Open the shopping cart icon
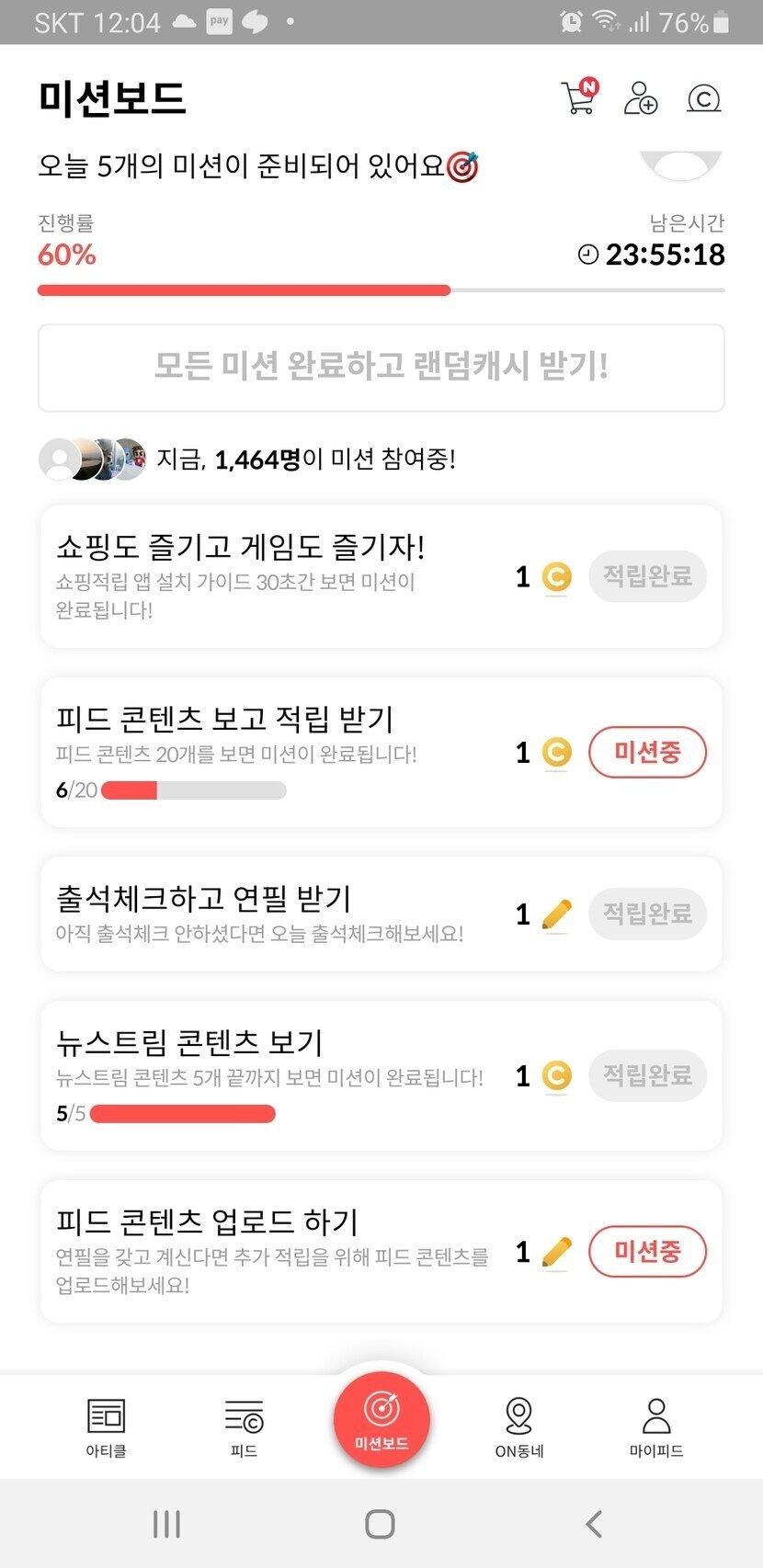Viewport: 763px width, 1568px height. tap(579, 97)
